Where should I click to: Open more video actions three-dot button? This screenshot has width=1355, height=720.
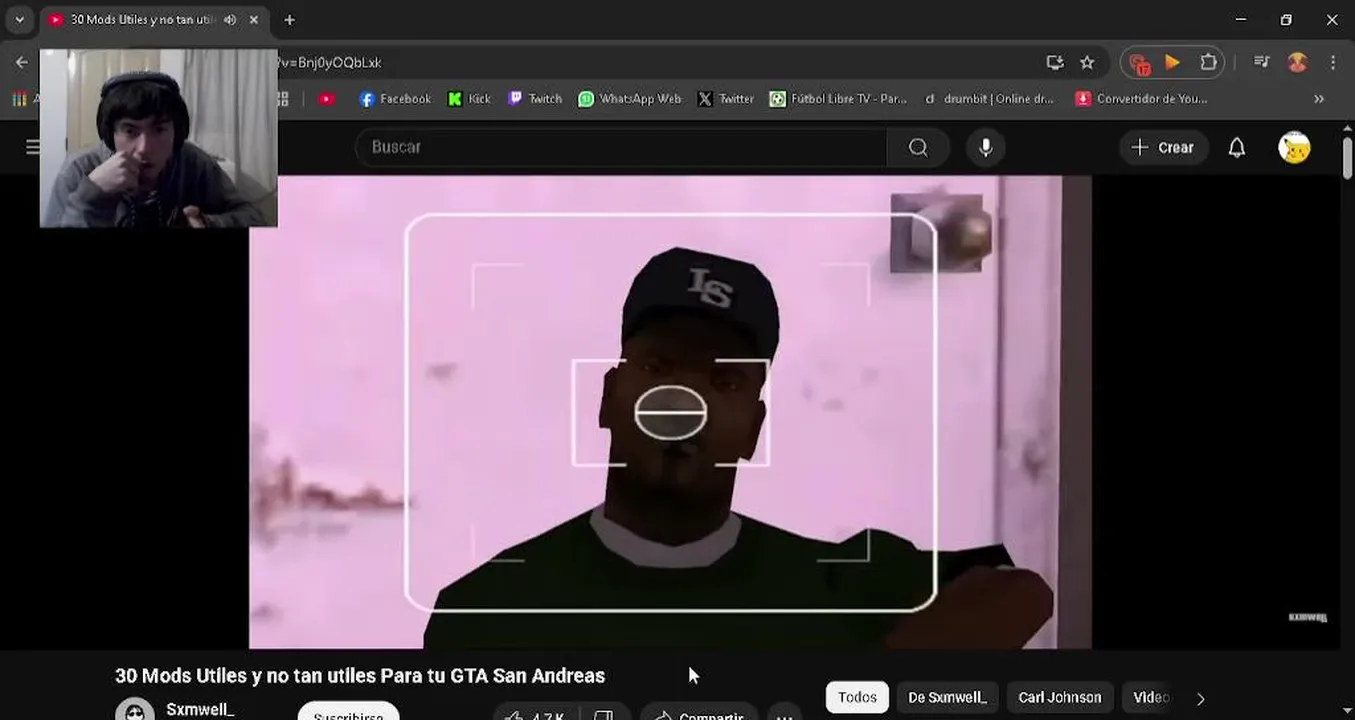(785, 714)
